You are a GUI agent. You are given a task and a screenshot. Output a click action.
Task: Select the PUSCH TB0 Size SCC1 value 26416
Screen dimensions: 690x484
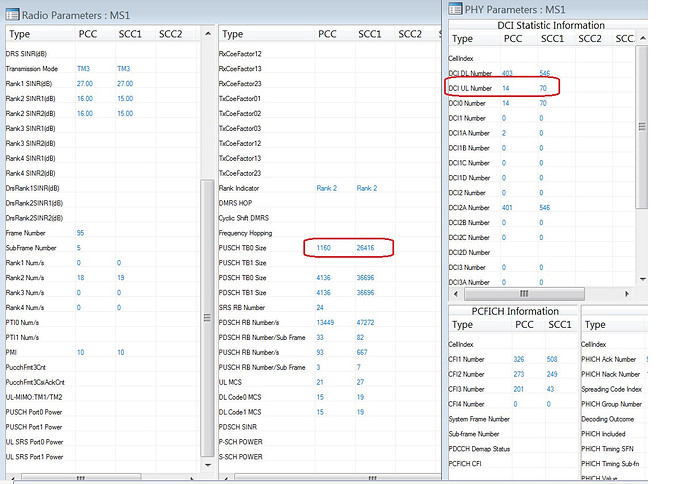point(365,248)
